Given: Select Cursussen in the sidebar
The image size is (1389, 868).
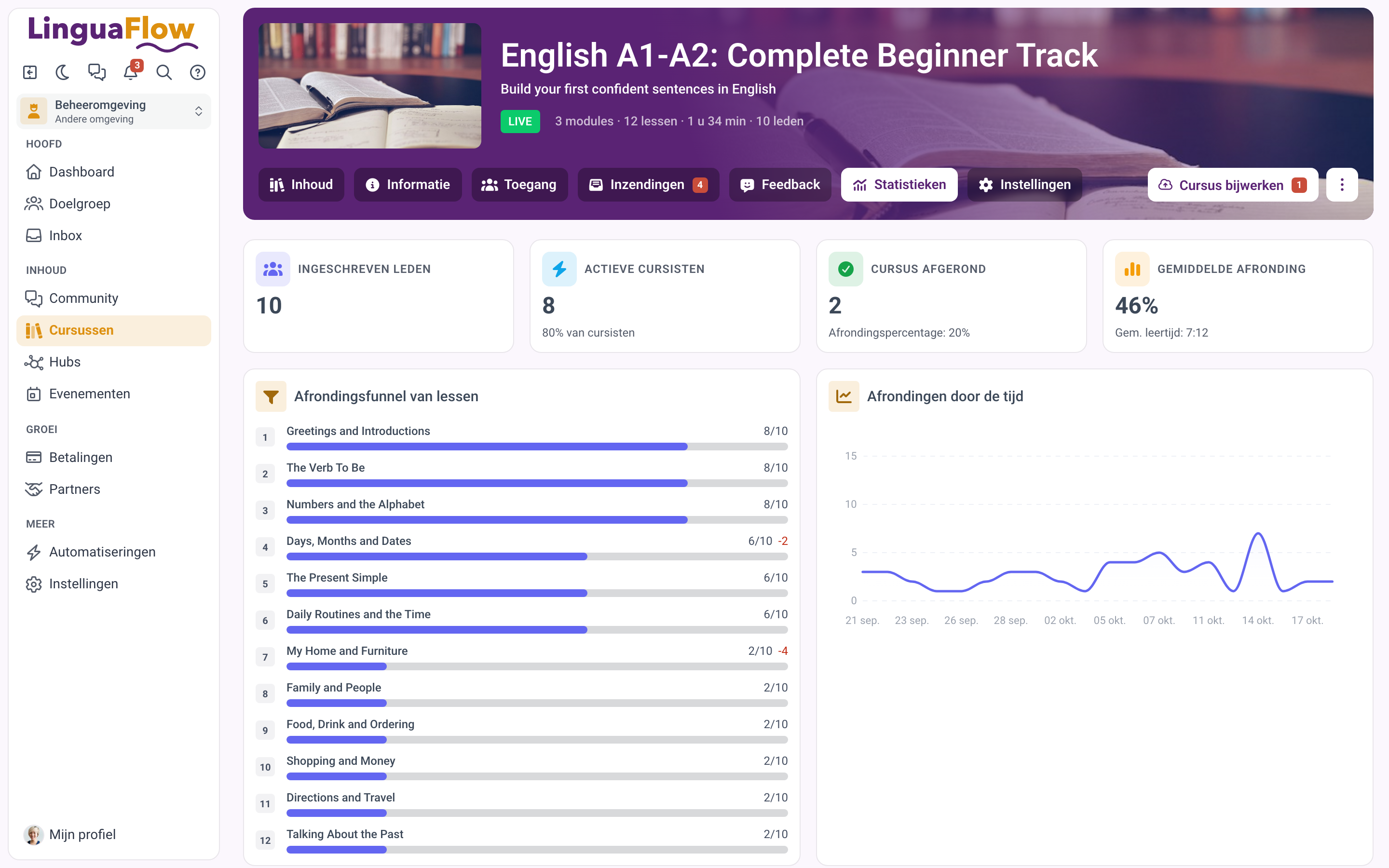Looking at the screenshot, I should 114,330.
